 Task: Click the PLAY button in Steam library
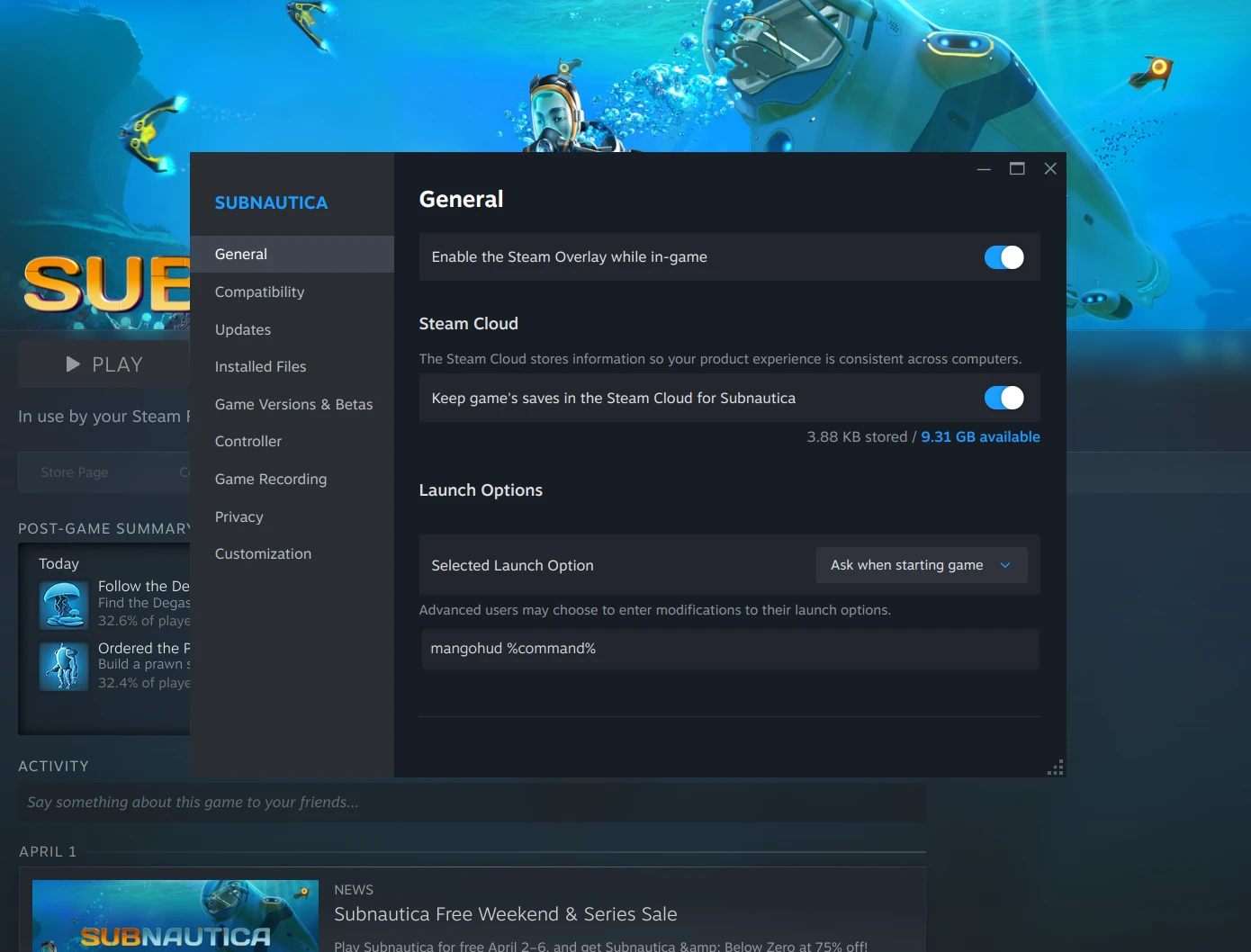click(x=104, y=364)
